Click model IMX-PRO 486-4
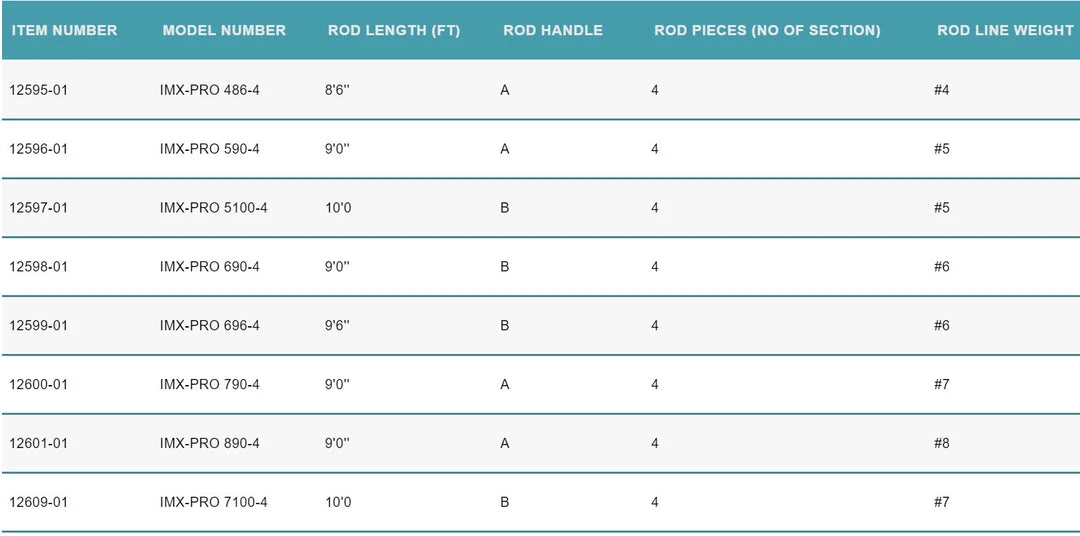The image size is (1080, 536). coord(210,90)
